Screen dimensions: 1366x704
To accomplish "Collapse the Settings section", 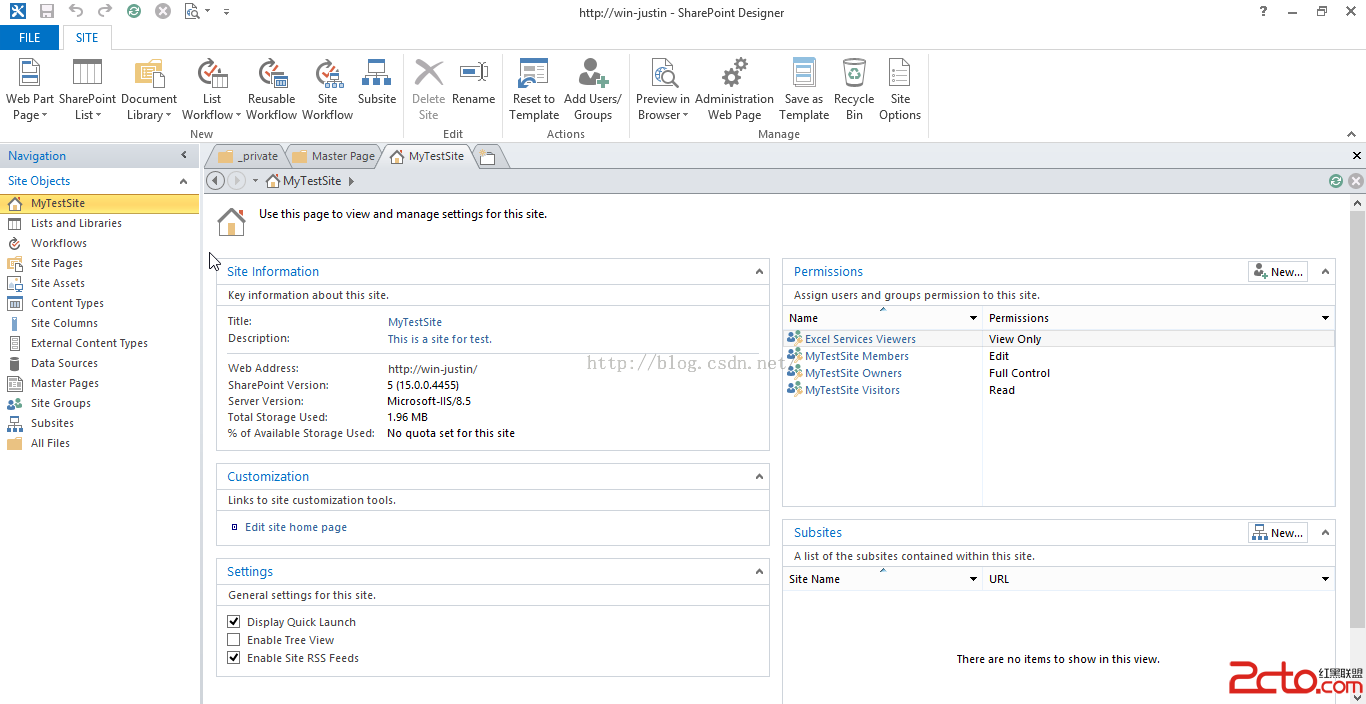I will [759, 572].
